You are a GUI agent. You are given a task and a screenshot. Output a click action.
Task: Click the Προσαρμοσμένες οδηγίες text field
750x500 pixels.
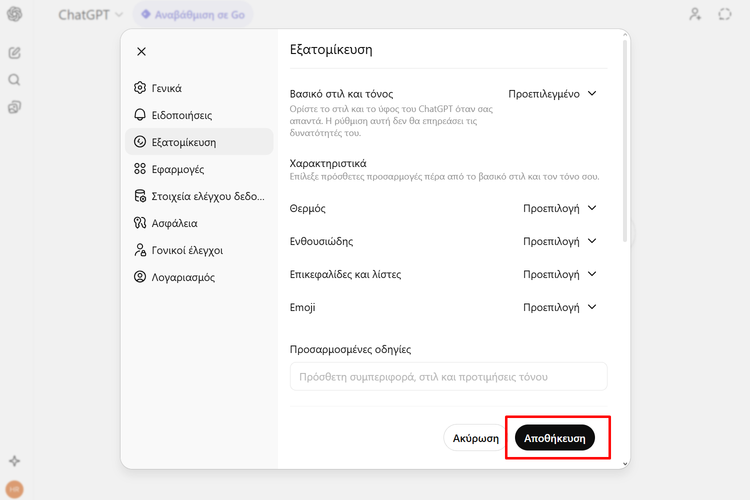[x=448, y=377]
